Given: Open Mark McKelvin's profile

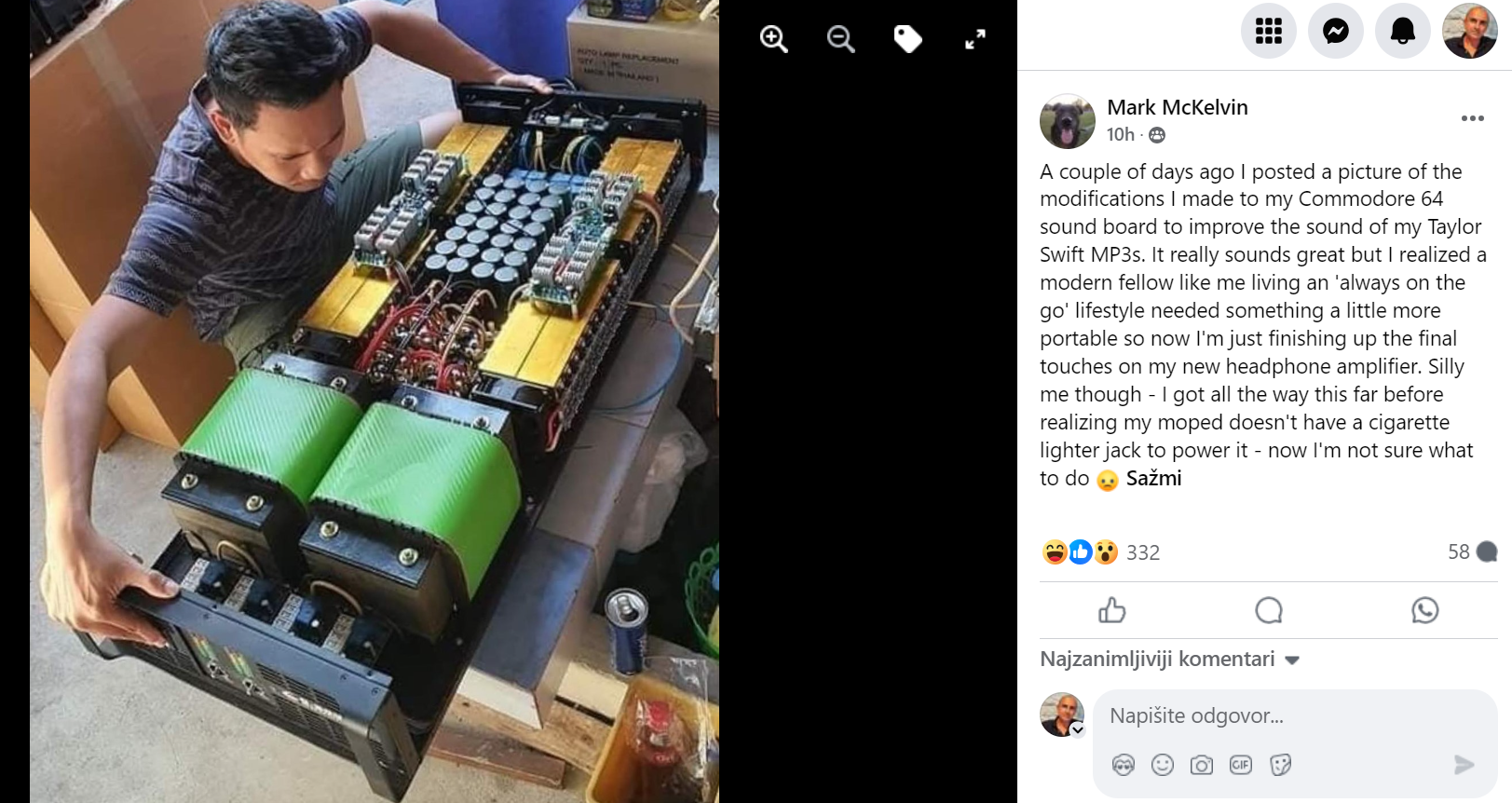Looking at the screenshot, I should (1178, 107).
